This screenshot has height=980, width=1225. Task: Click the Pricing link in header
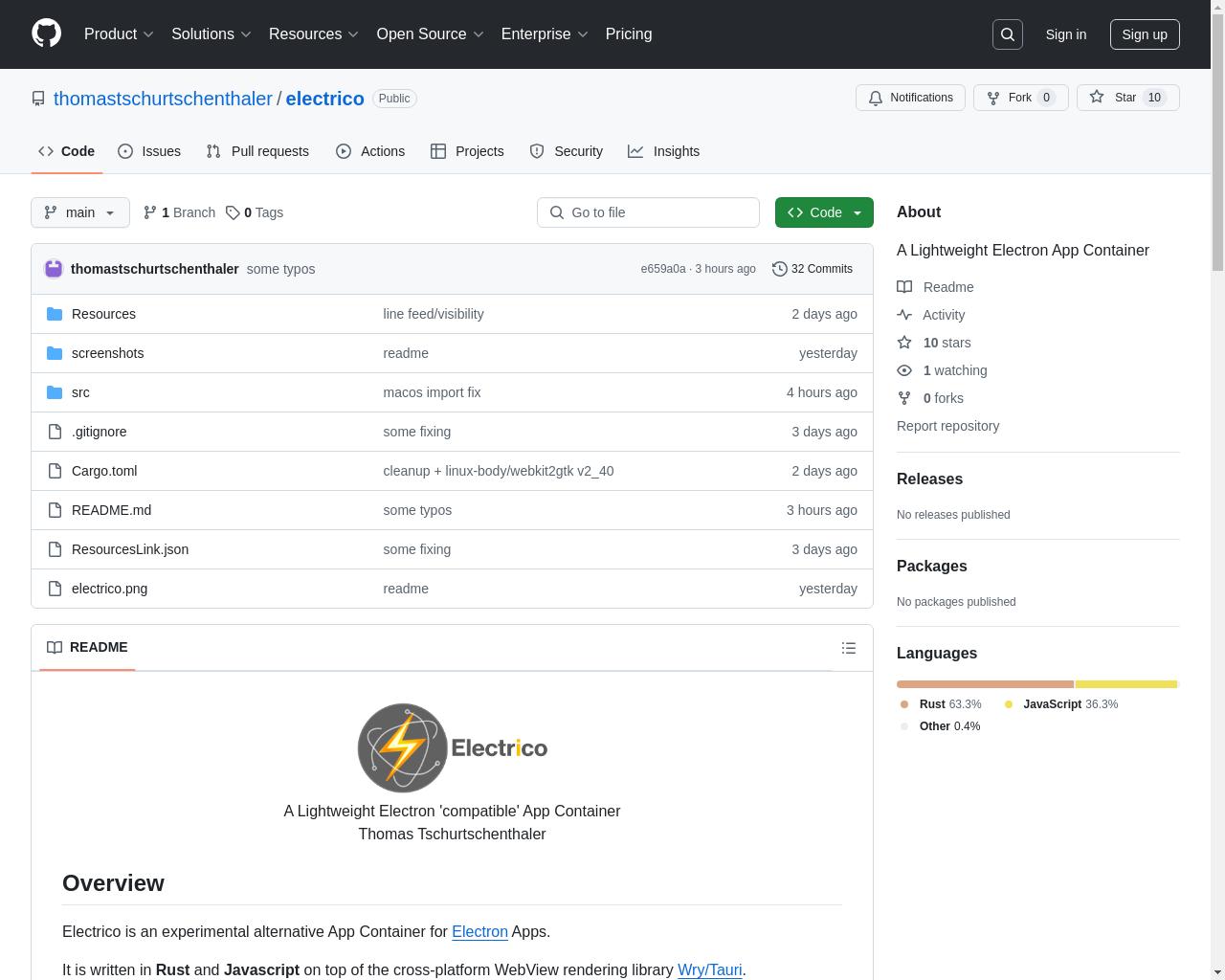(629, 34)
